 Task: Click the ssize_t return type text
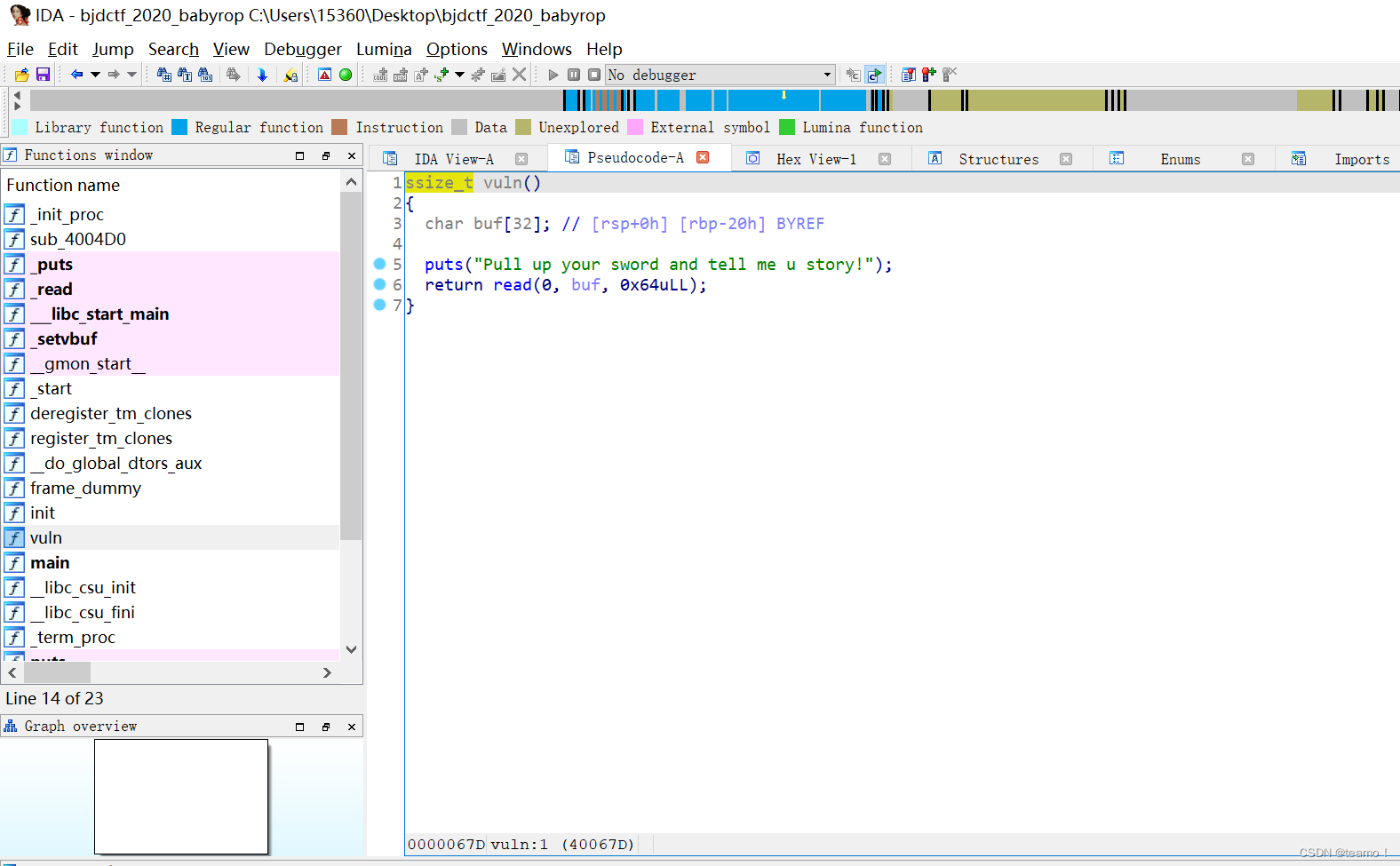coord(439,182)
